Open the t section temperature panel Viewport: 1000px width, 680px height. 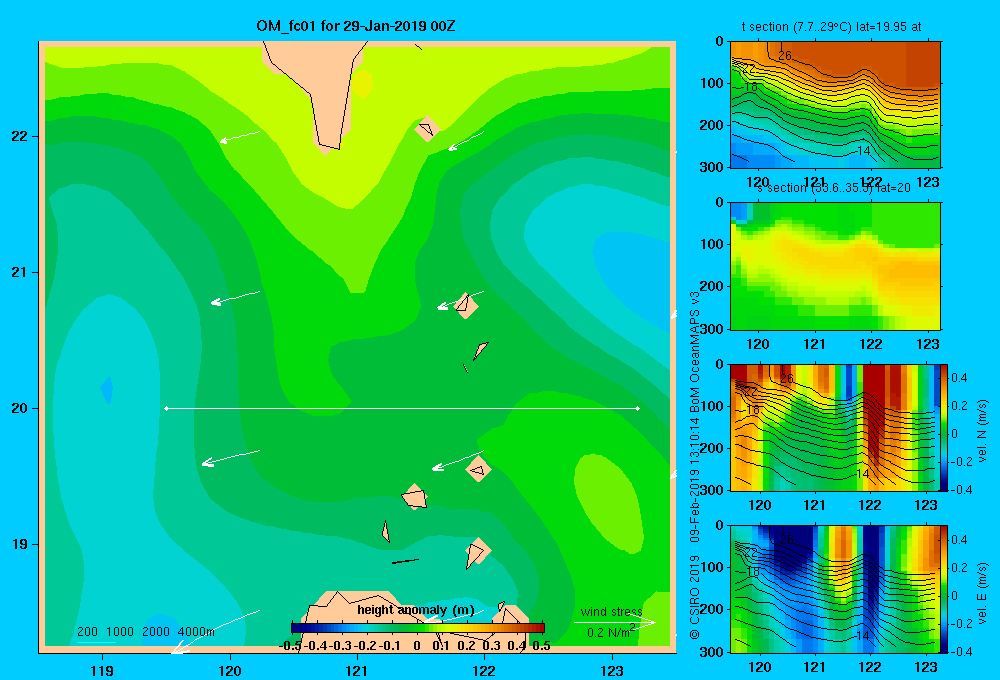(x=835, y=105)
